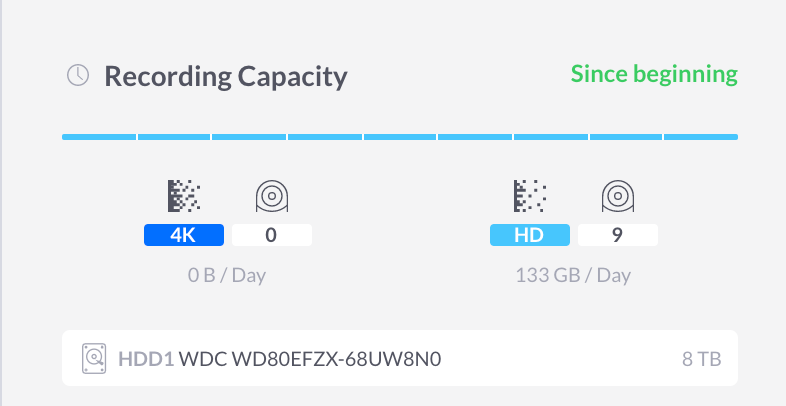Click the blue 4K badge
This screenshot has width=786, height=406.
click(184, 235)
